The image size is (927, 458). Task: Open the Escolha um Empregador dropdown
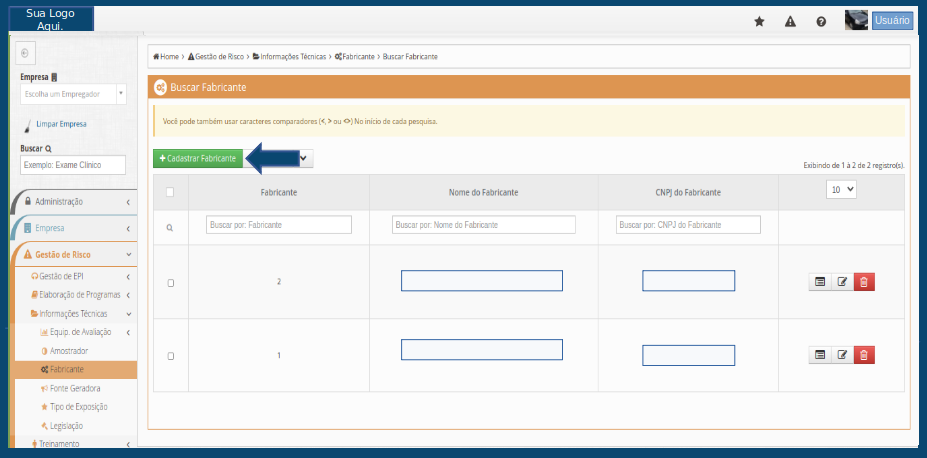[x=73, y=94]
